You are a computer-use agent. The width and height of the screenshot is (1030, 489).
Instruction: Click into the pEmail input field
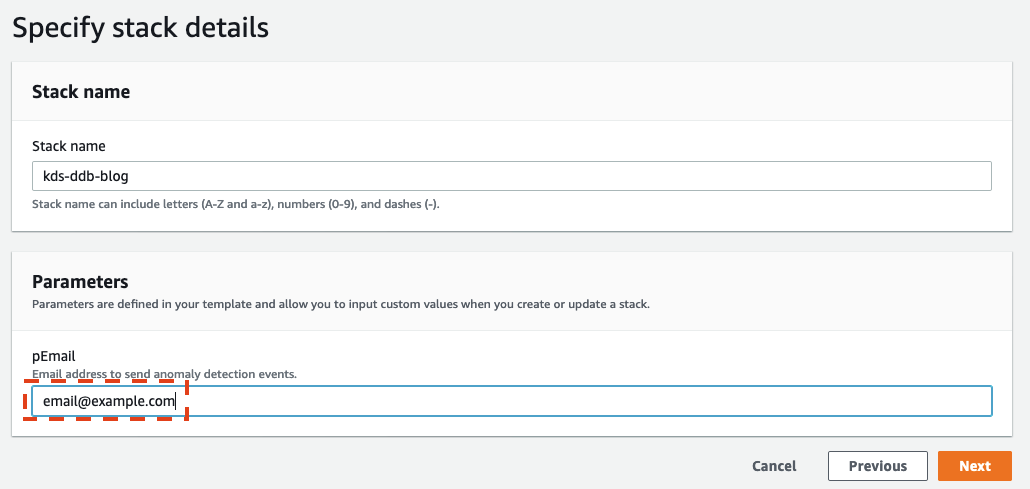[x=512, y=401]
